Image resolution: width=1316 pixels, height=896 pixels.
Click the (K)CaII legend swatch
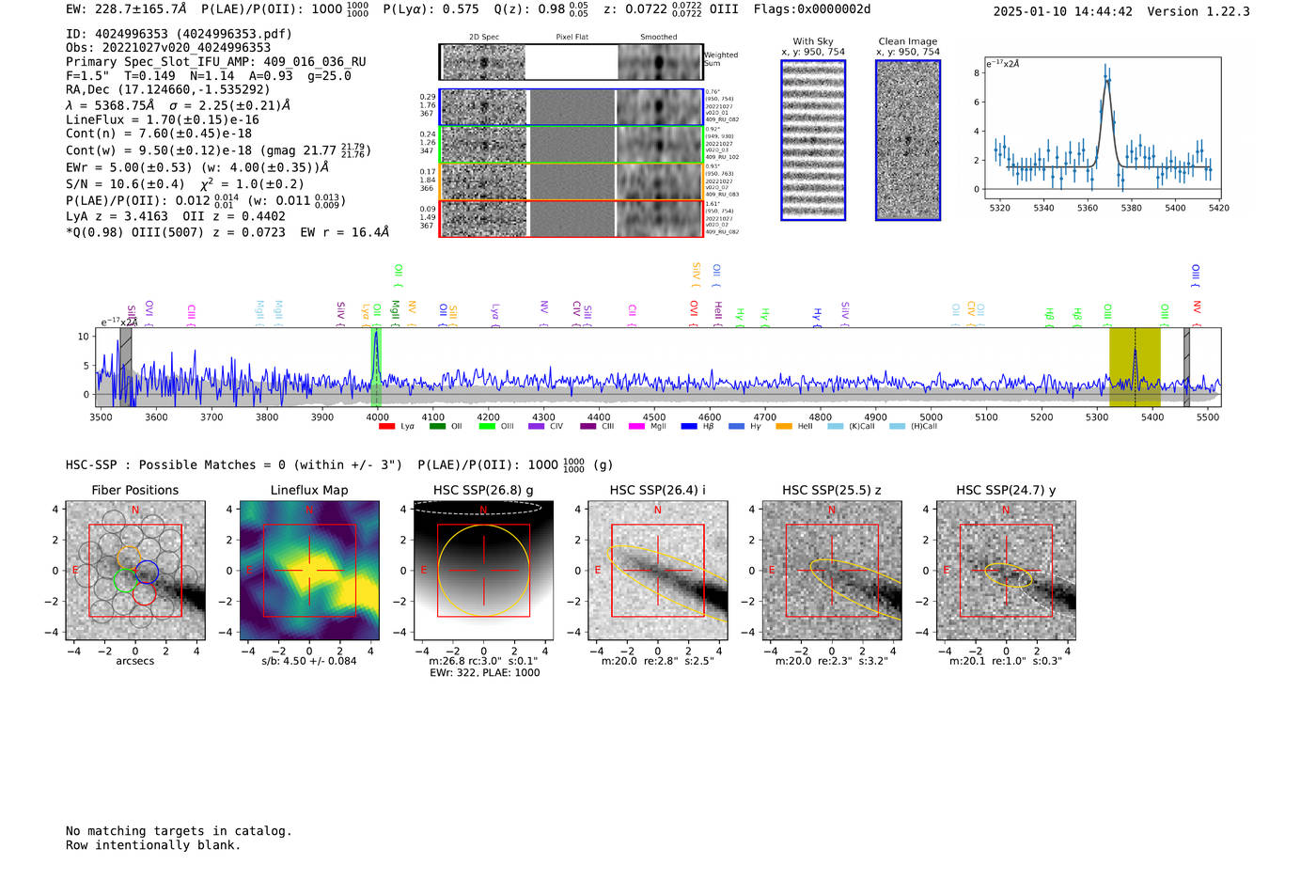(x=835, y=426)
